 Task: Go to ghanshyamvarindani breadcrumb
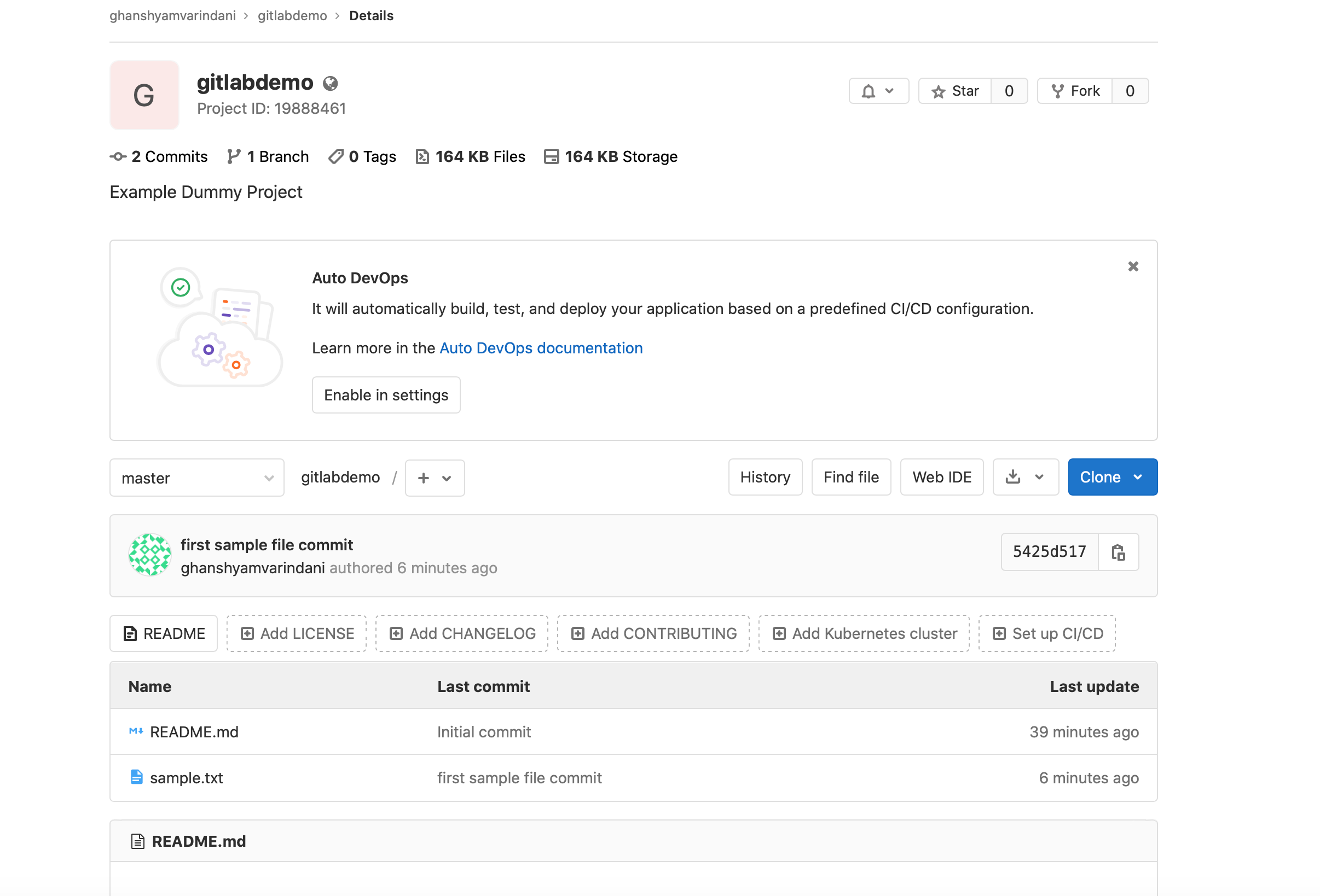(x=173, y=15)
